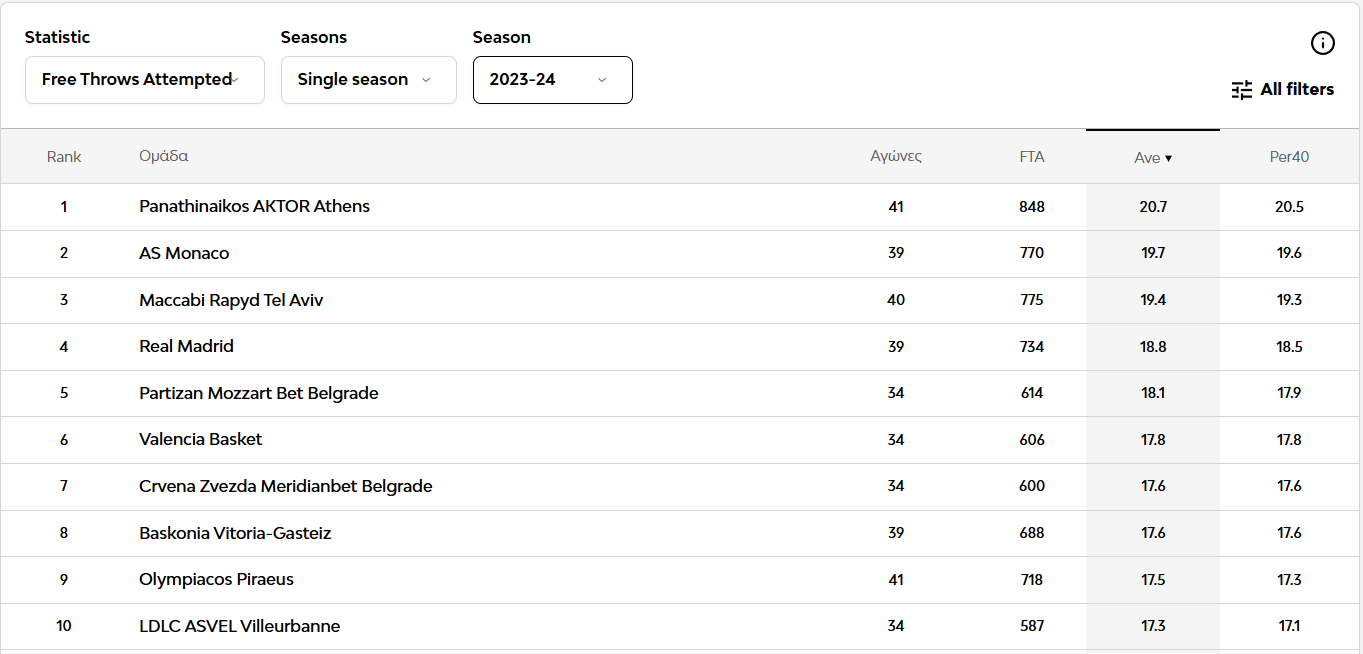Click the filter sliders icon
The width and height of the screenshot is (1363, 654).
(1242, 90)
